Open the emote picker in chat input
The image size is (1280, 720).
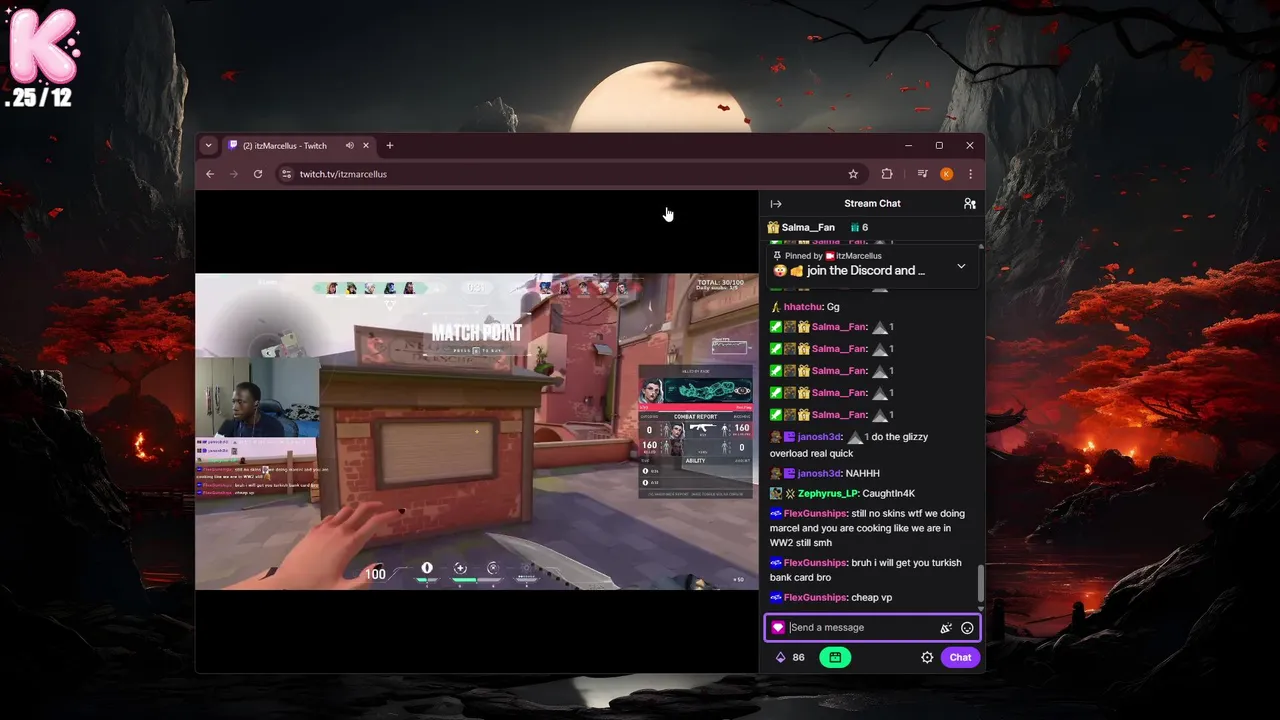tap(967, 628)
